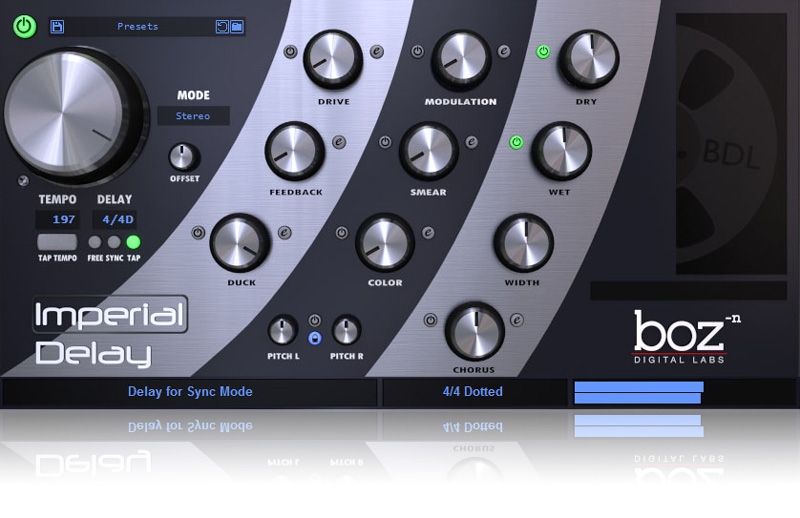
Task: Click the 'e' icon beside Chorus knob
Action: point(518,321)
